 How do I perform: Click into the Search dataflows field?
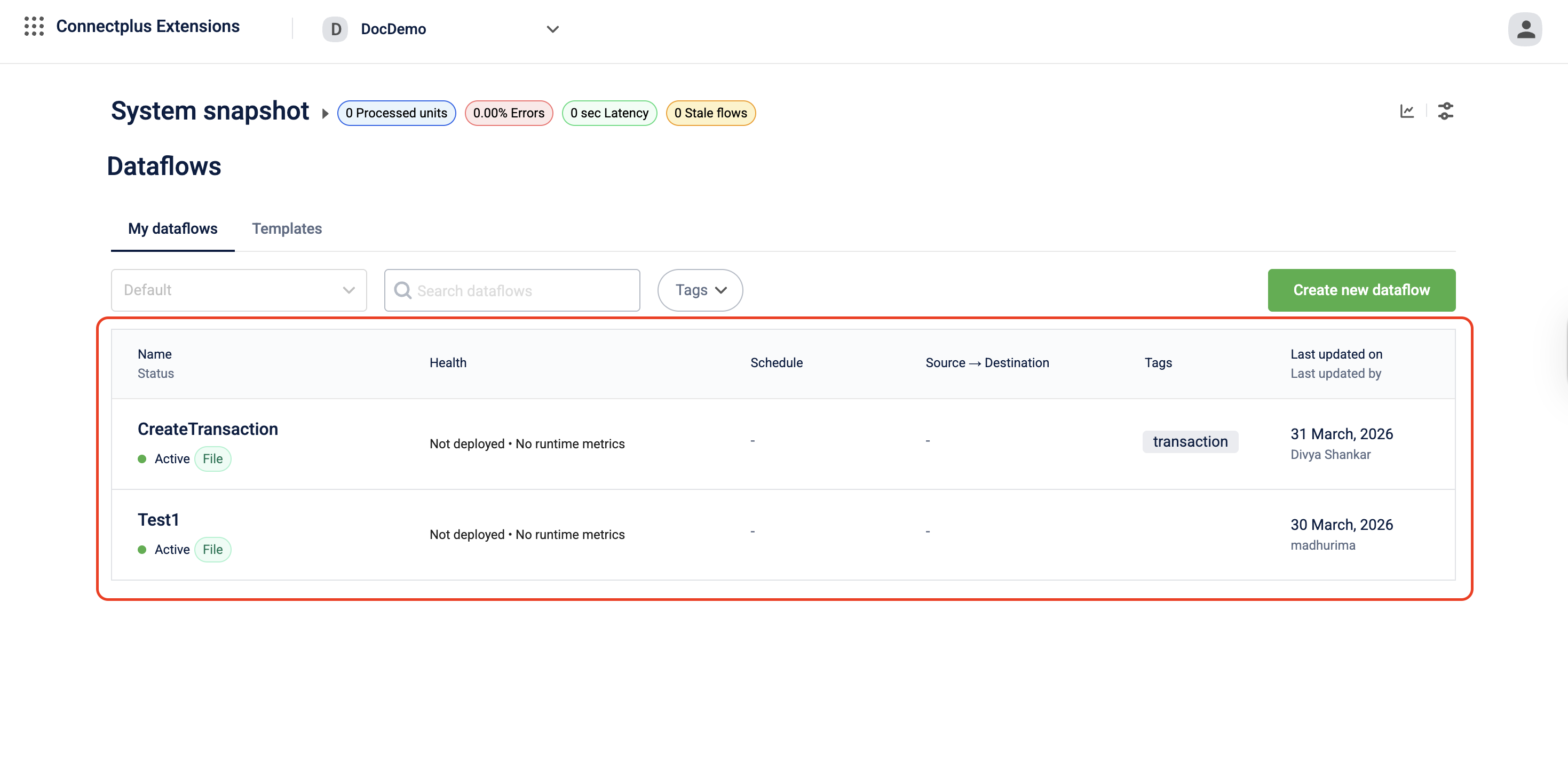point(524,291)
